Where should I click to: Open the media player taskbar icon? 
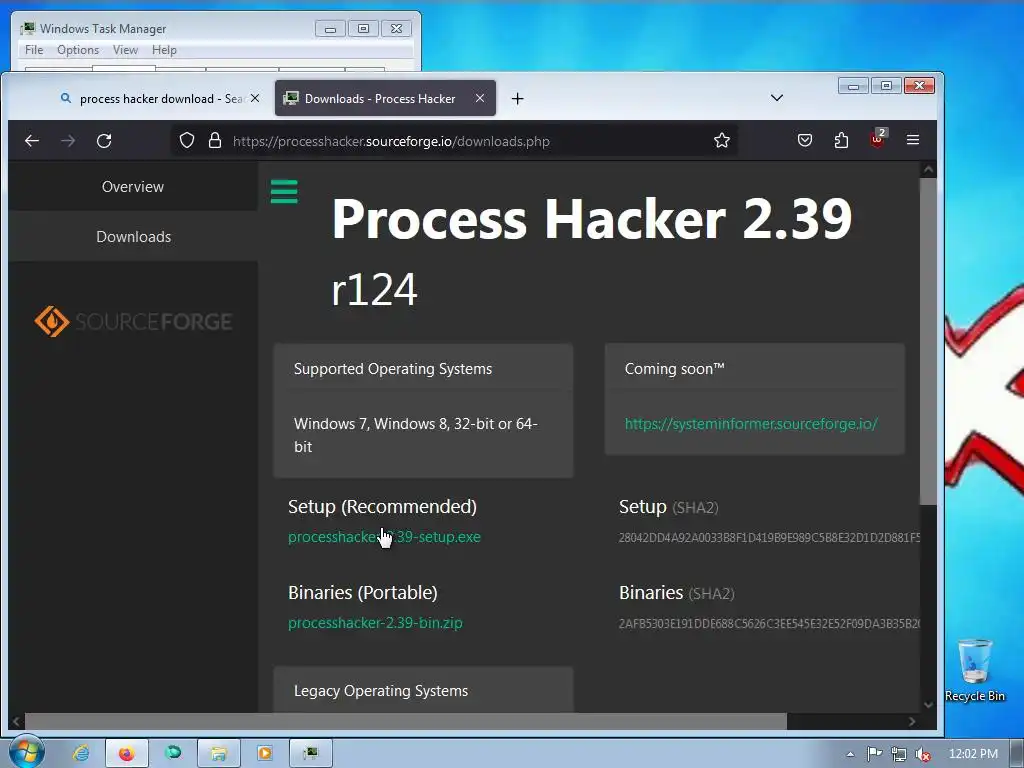(264, 753)
